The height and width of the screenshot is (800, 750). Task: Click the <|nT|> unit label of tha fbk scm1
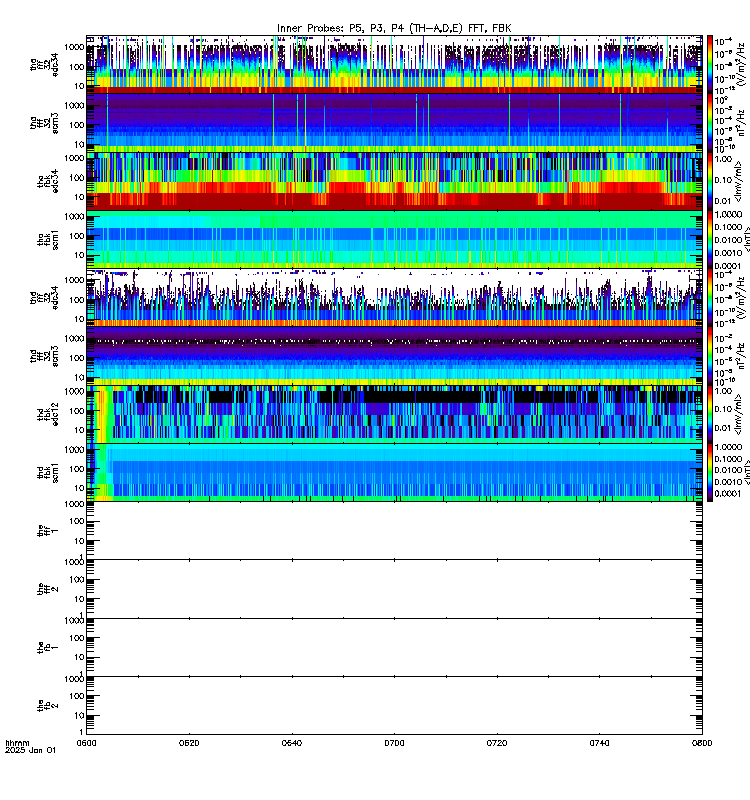click(x=746, y=240)
